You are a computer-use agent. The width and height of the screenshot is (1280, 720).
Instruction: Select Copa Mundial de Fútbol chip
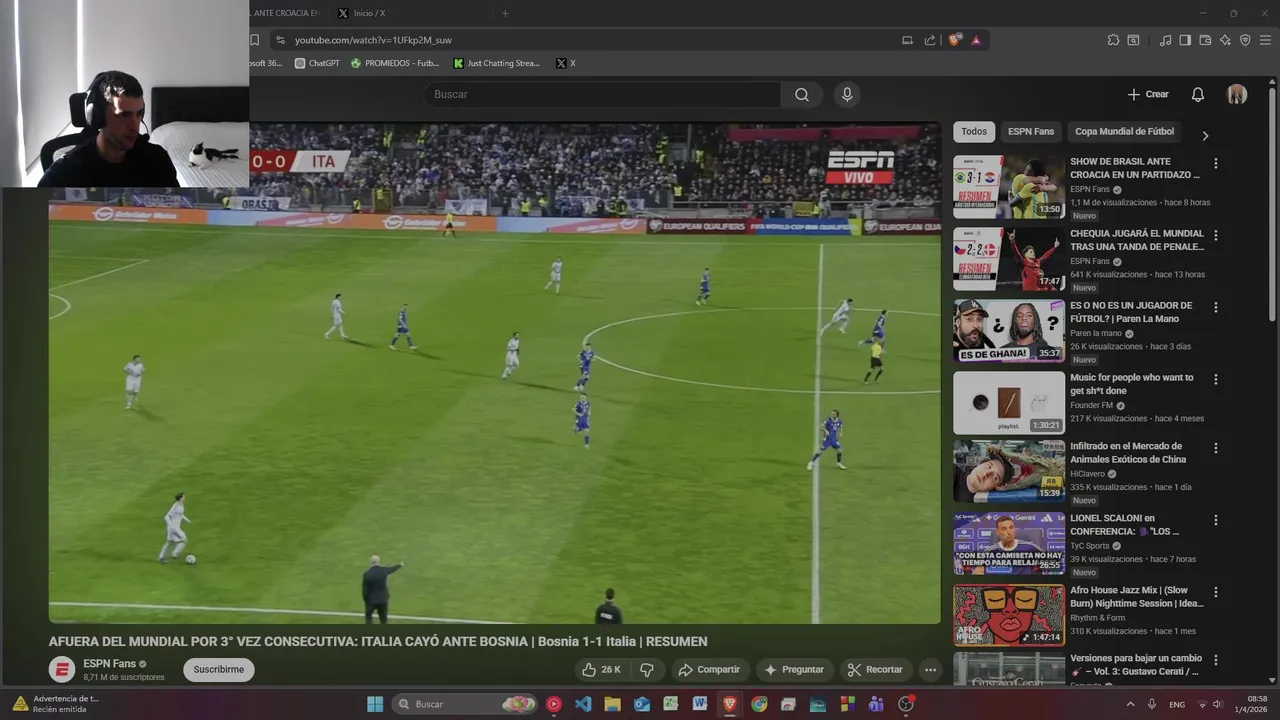click(x=1124, y=132)
